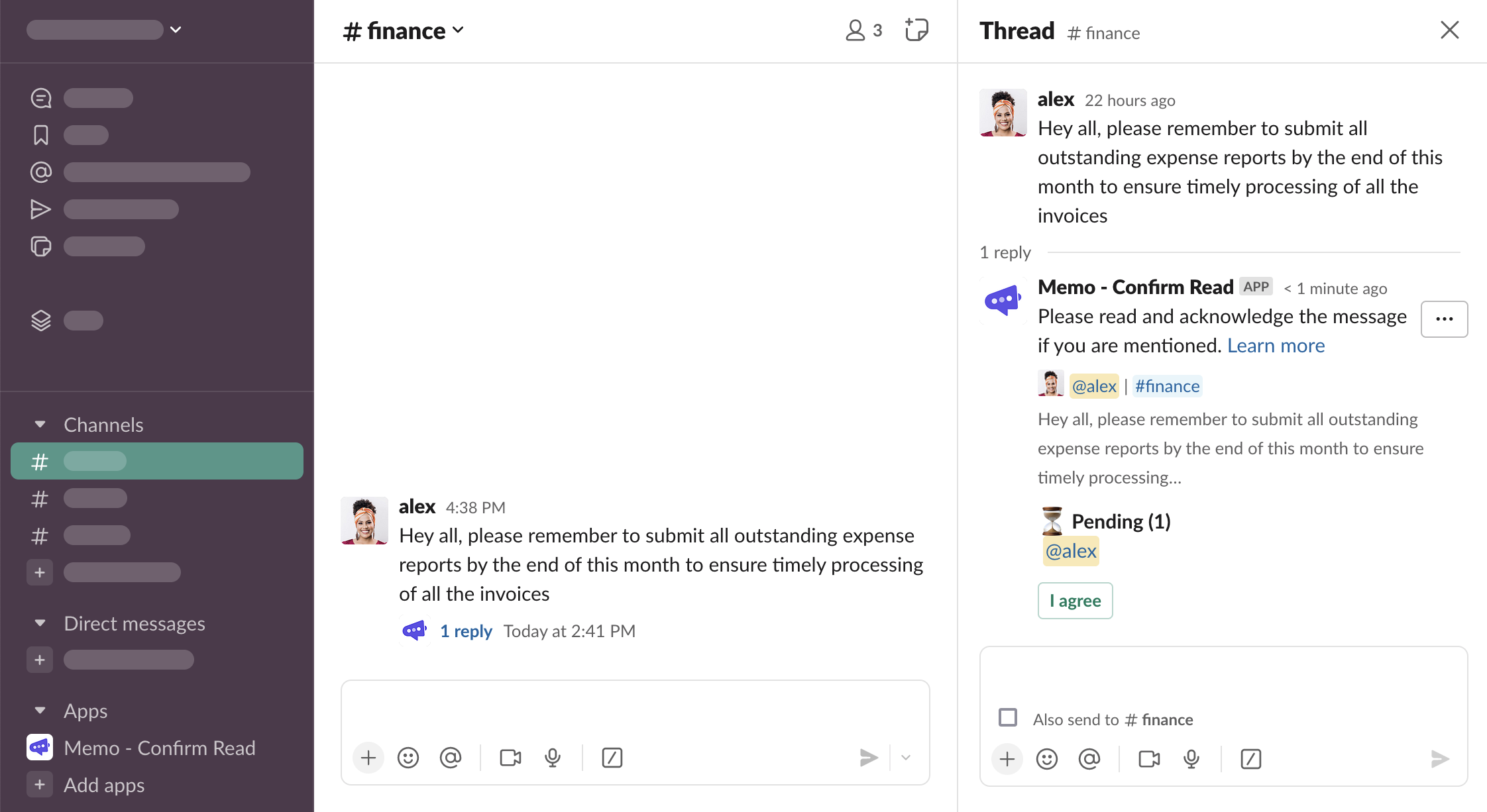This screenshot has width=1487, height=812.
Task: Open slash shortcuts in channel composer
Action: pyautogui.click(x=612, y=757)
